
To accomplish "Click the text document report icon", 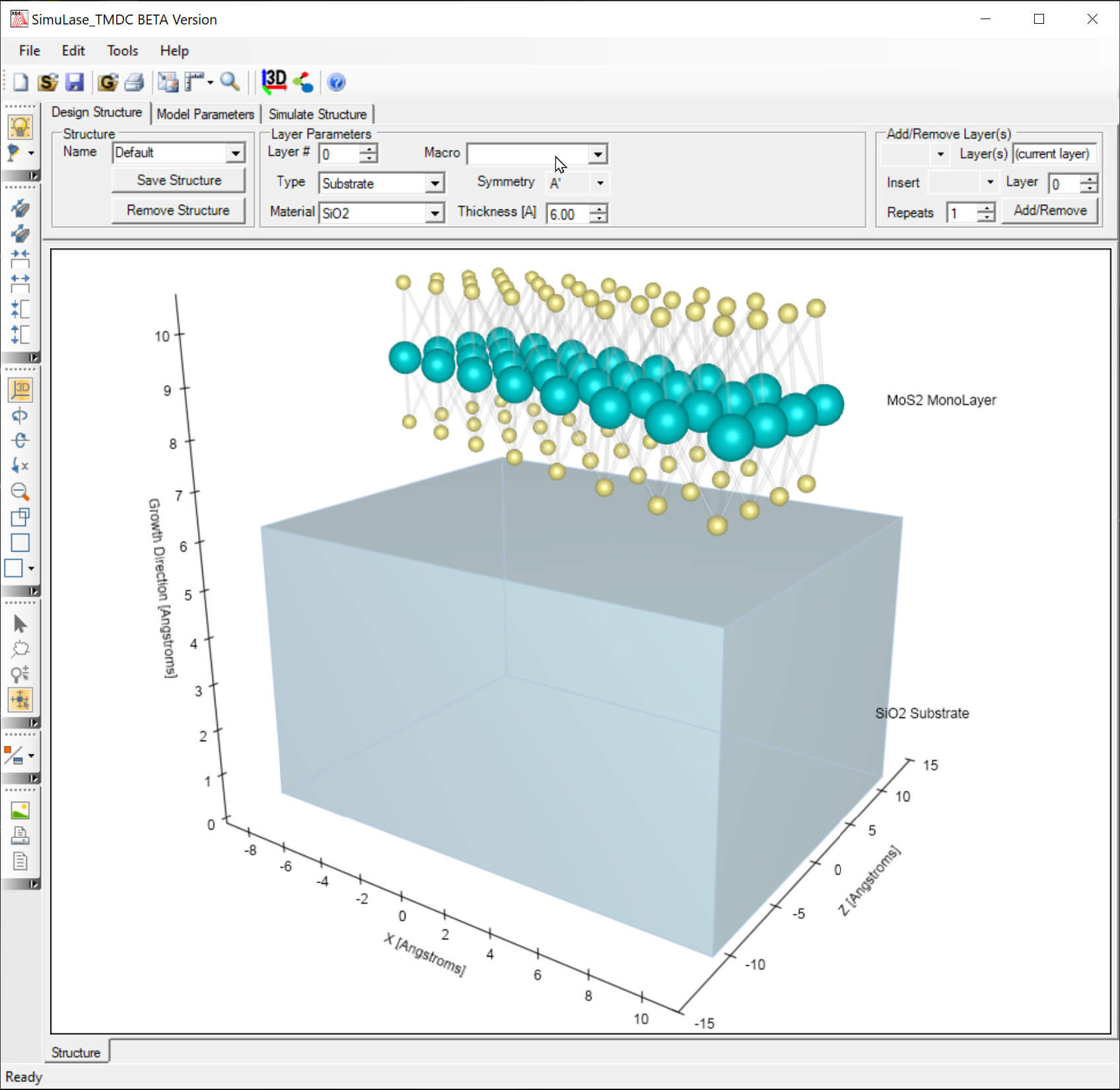I will pos(20,861).
